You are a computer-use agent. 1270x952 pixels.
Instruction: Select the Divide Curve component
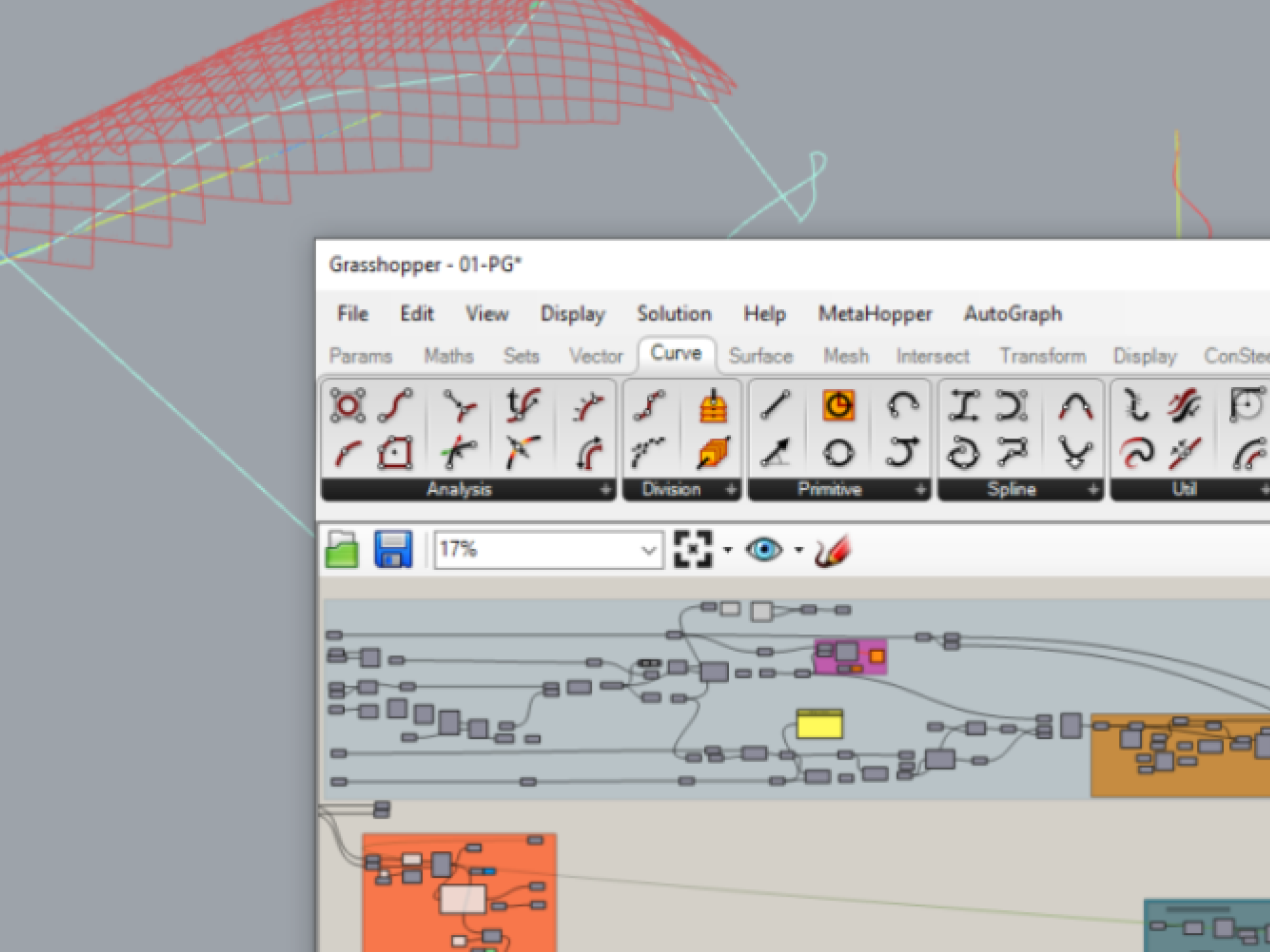pyautogui.click(x=650, y=405)
